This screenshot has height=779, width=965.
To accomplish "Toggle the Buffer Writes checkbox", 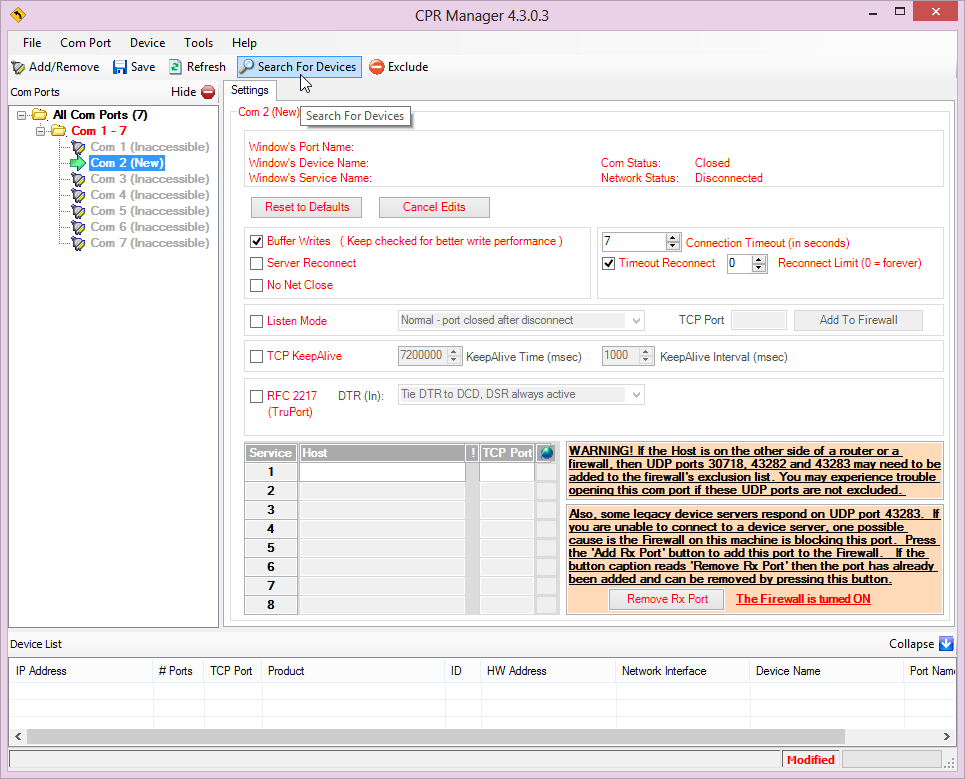I will 257,241.
